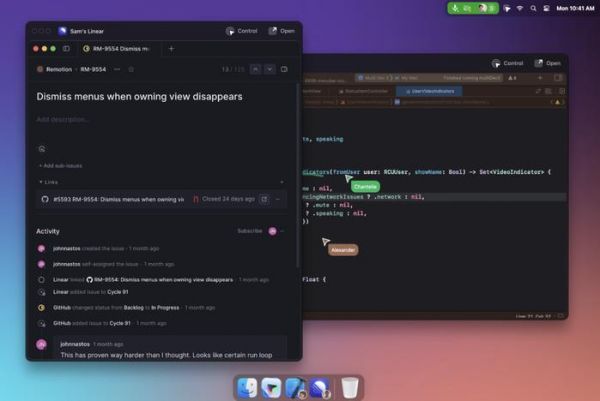Click Add sub-issues

pyautogui.click(x=62, y=165)
